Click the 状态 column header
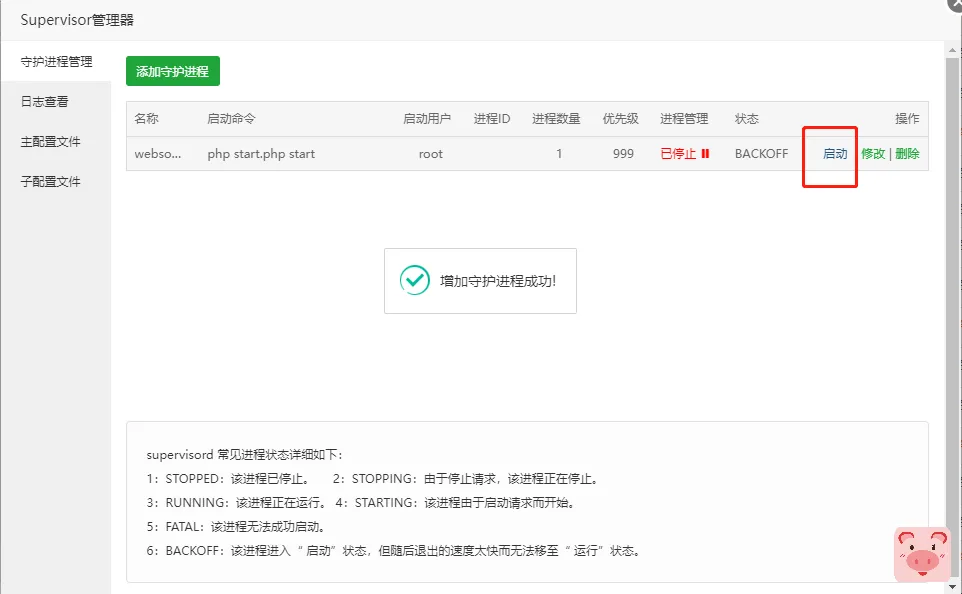The image size is (962, 594). coord(747,118)
